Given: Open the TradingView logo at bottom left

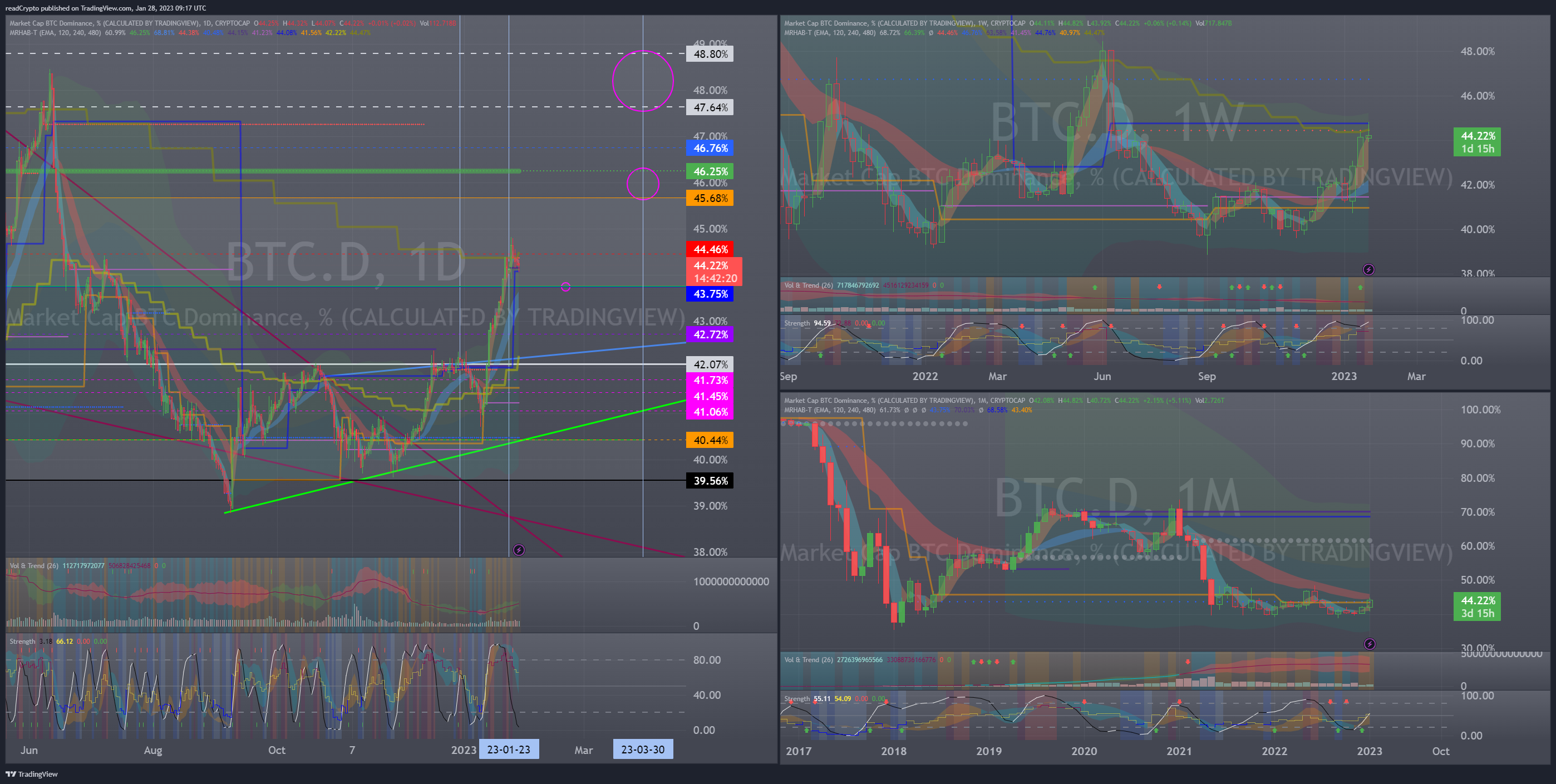Looking at the screenshot, I should pos(32,774).
